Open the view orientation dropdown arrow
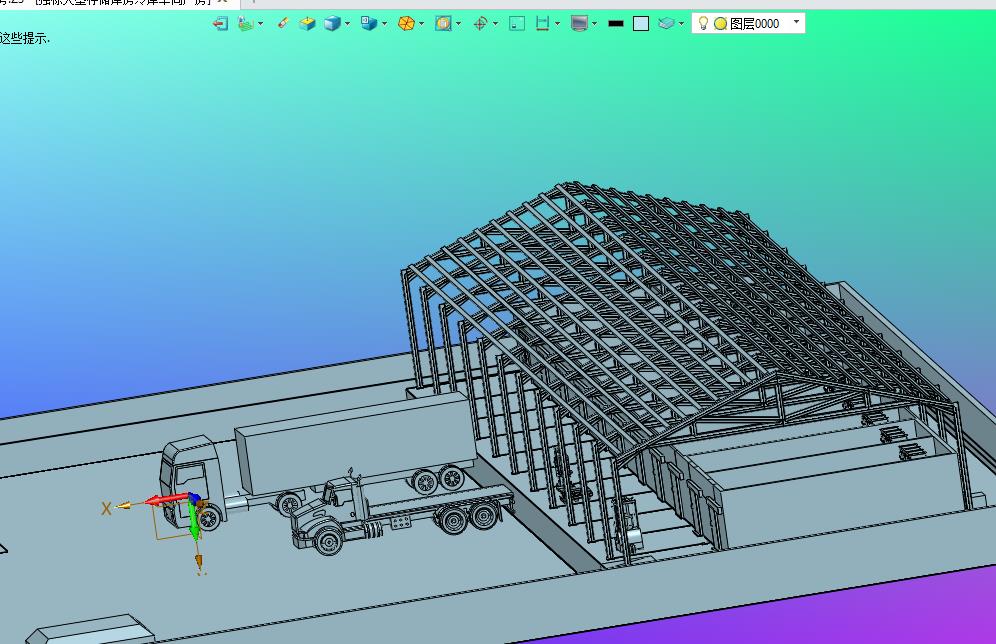Viewport: 996px width, 644px height. (384, 24)
